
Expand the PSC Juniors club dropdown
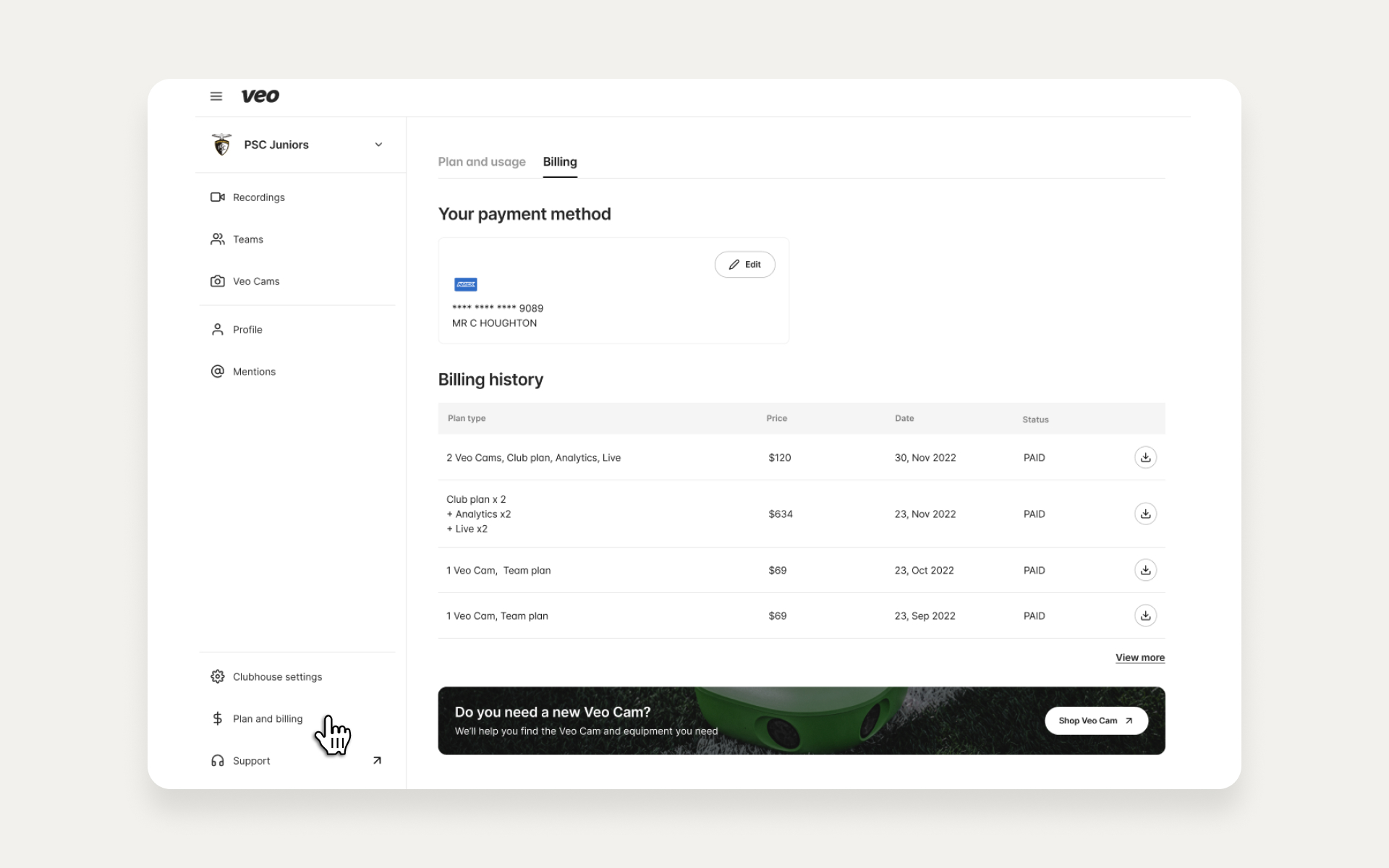coord(378,145)
